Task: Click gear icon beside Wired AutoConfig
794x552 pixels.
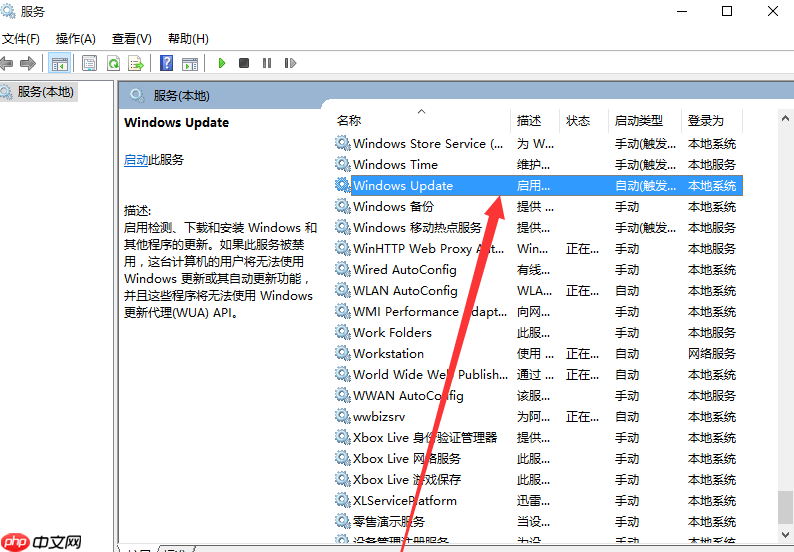Action: click(343, 269)
